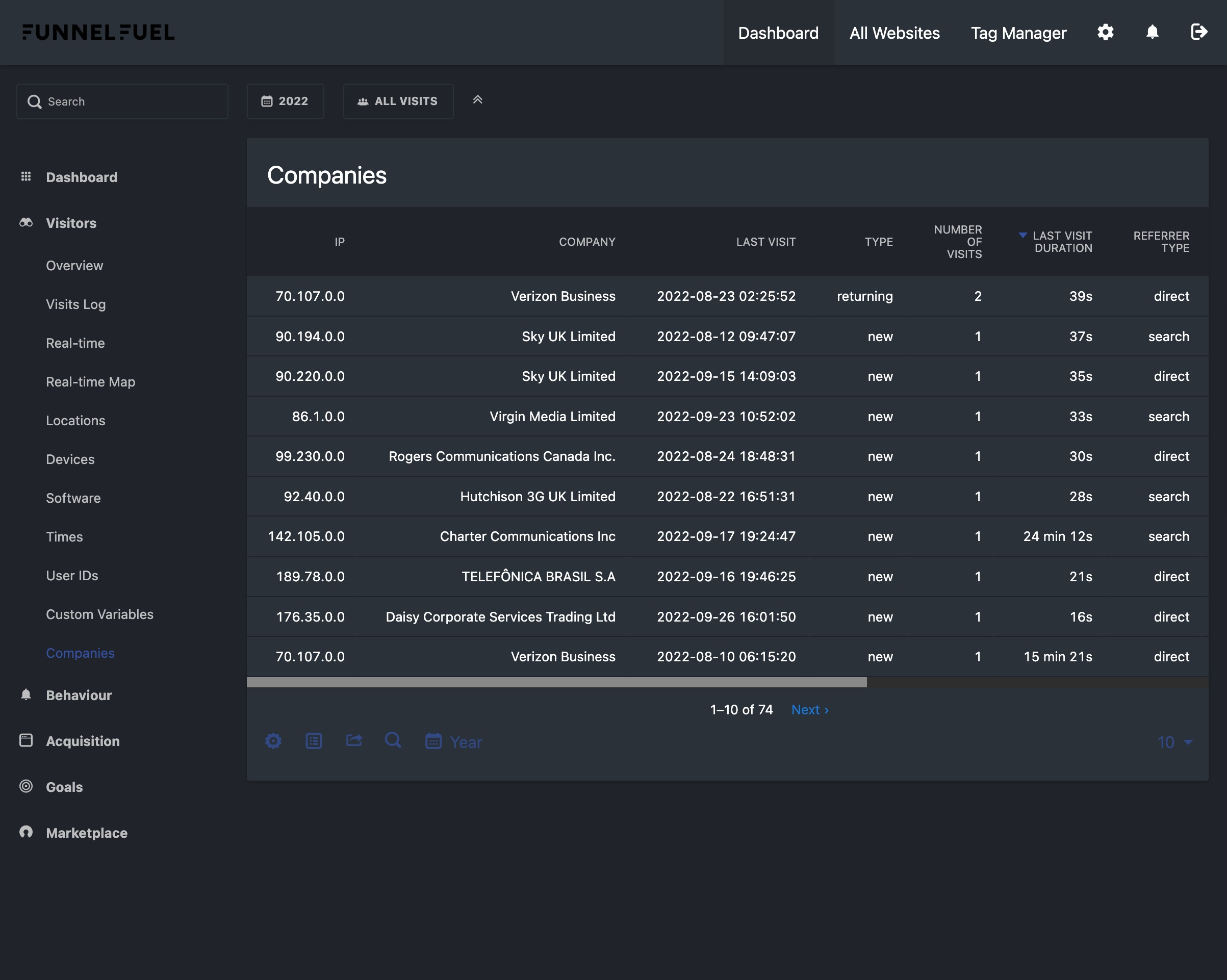Open User IDs in the sidebar

point(72,575)
